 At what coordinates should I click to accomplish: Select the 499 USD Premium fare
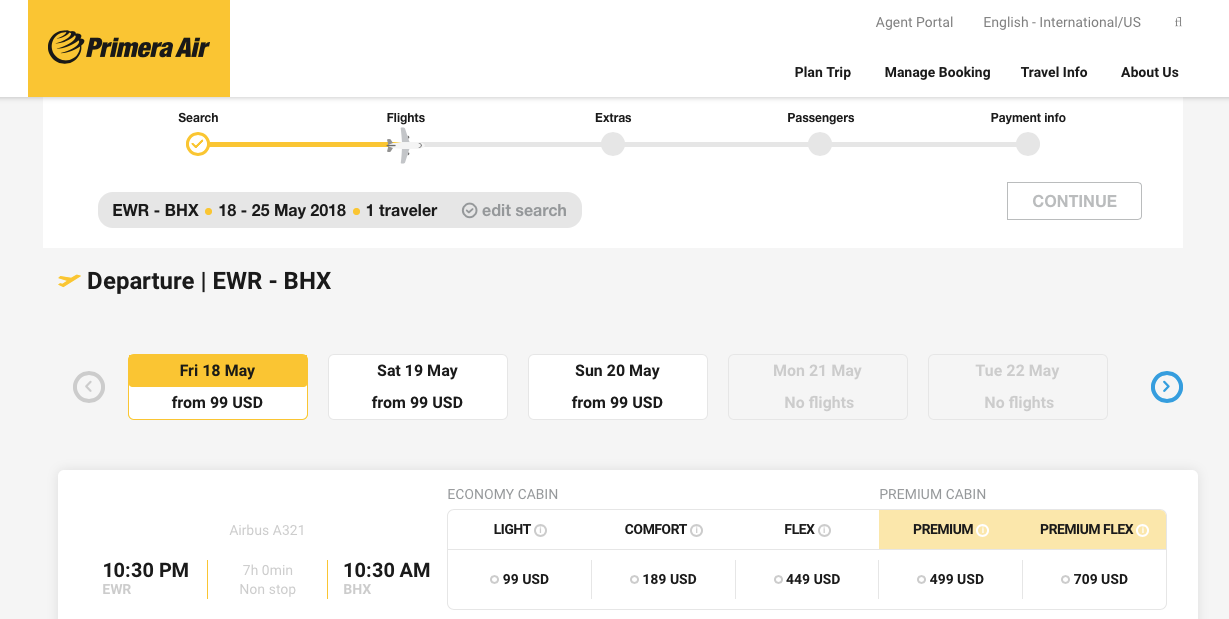tap(950, 579)
